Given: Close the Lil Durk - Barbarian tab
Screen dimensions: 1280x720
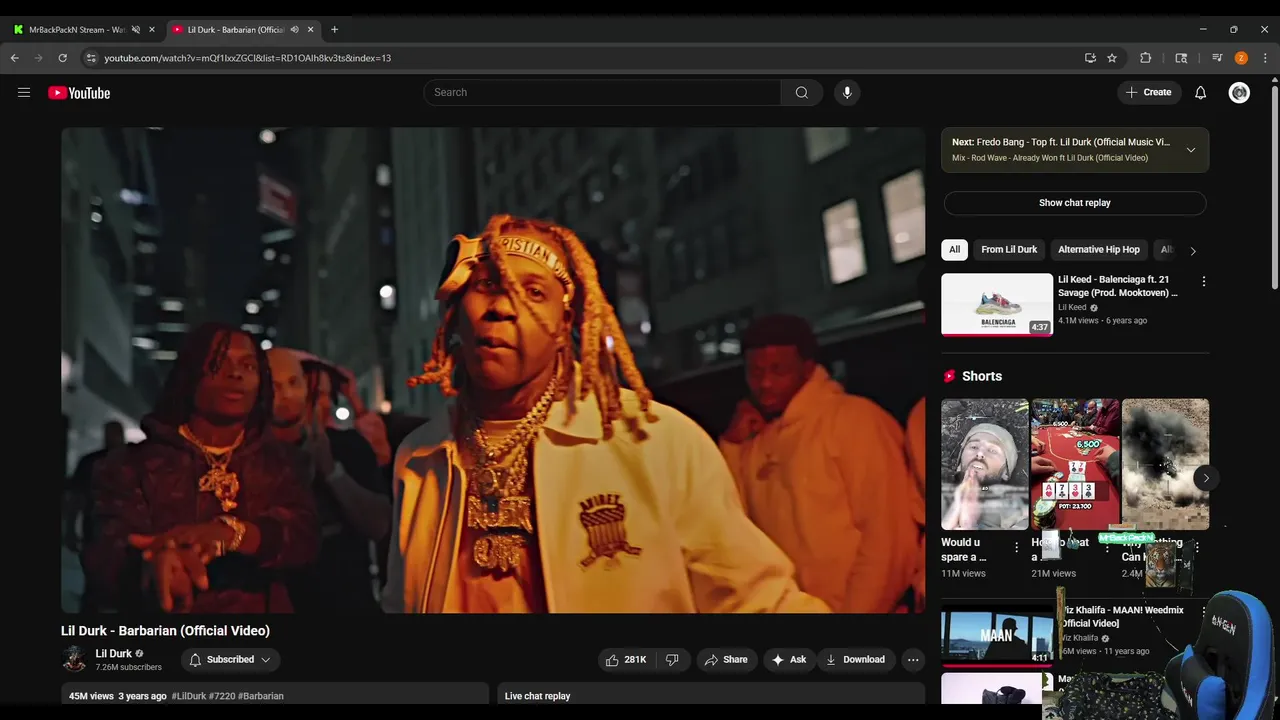Looking at the screenshot, I should pyautogui.click(x=311, y=29).
